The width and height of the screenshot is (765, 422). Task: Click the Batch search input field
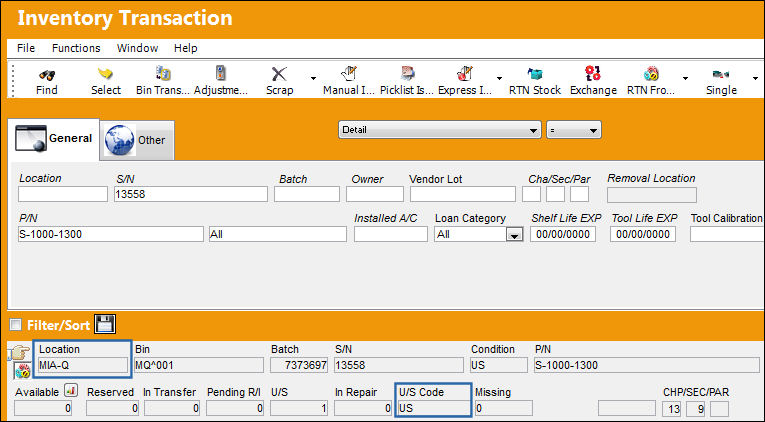point(307,194)
